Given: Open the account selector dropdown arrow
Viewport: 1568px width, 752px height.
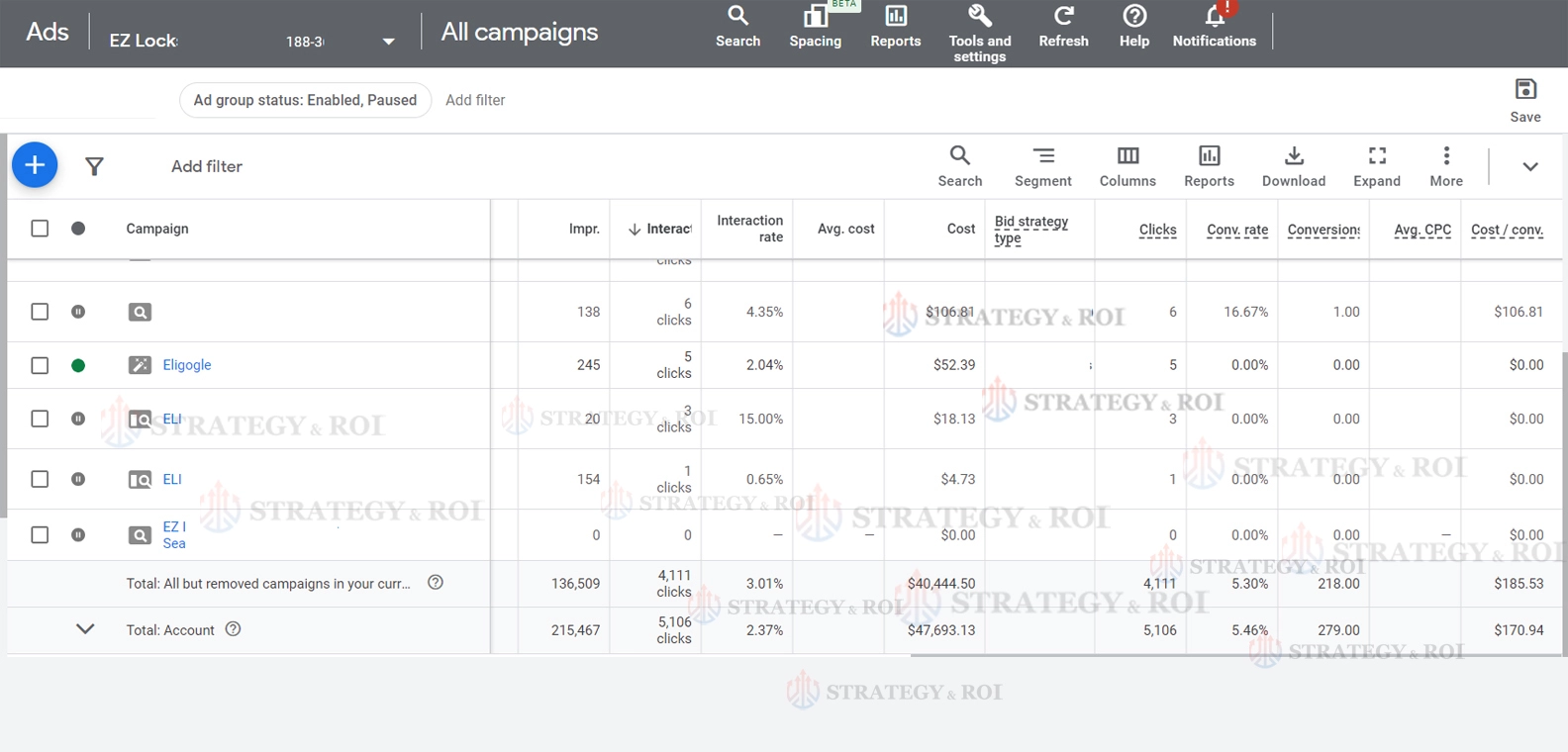Looking at the screenshot, I should (x=388, y=42).
